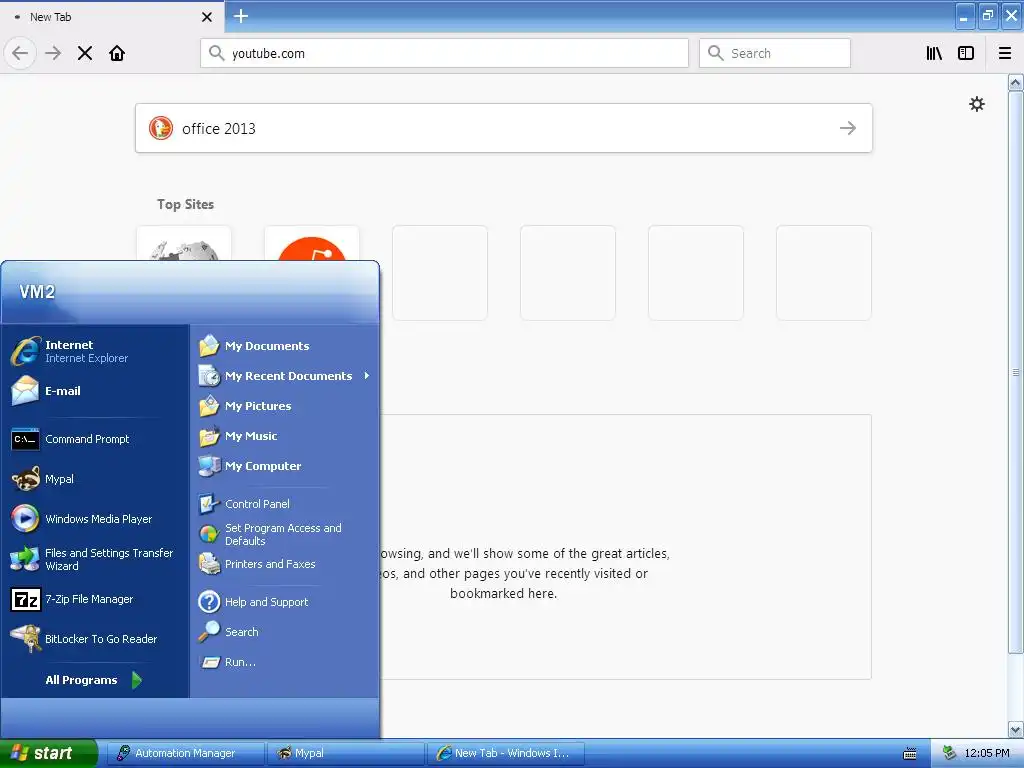Open the browser hamburger menu
This screenshot has width=1024, height=768.
click(x=1004, y=53)
